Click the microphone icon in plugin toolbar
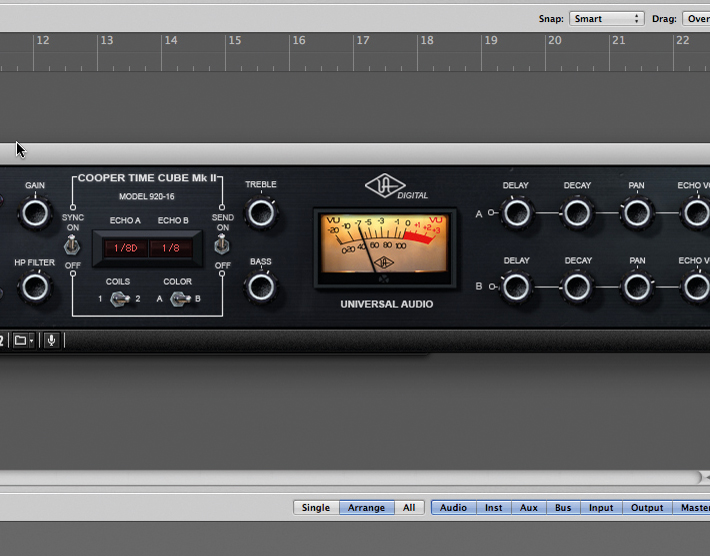This screenshot has width=710, height=556. point(52,340)
